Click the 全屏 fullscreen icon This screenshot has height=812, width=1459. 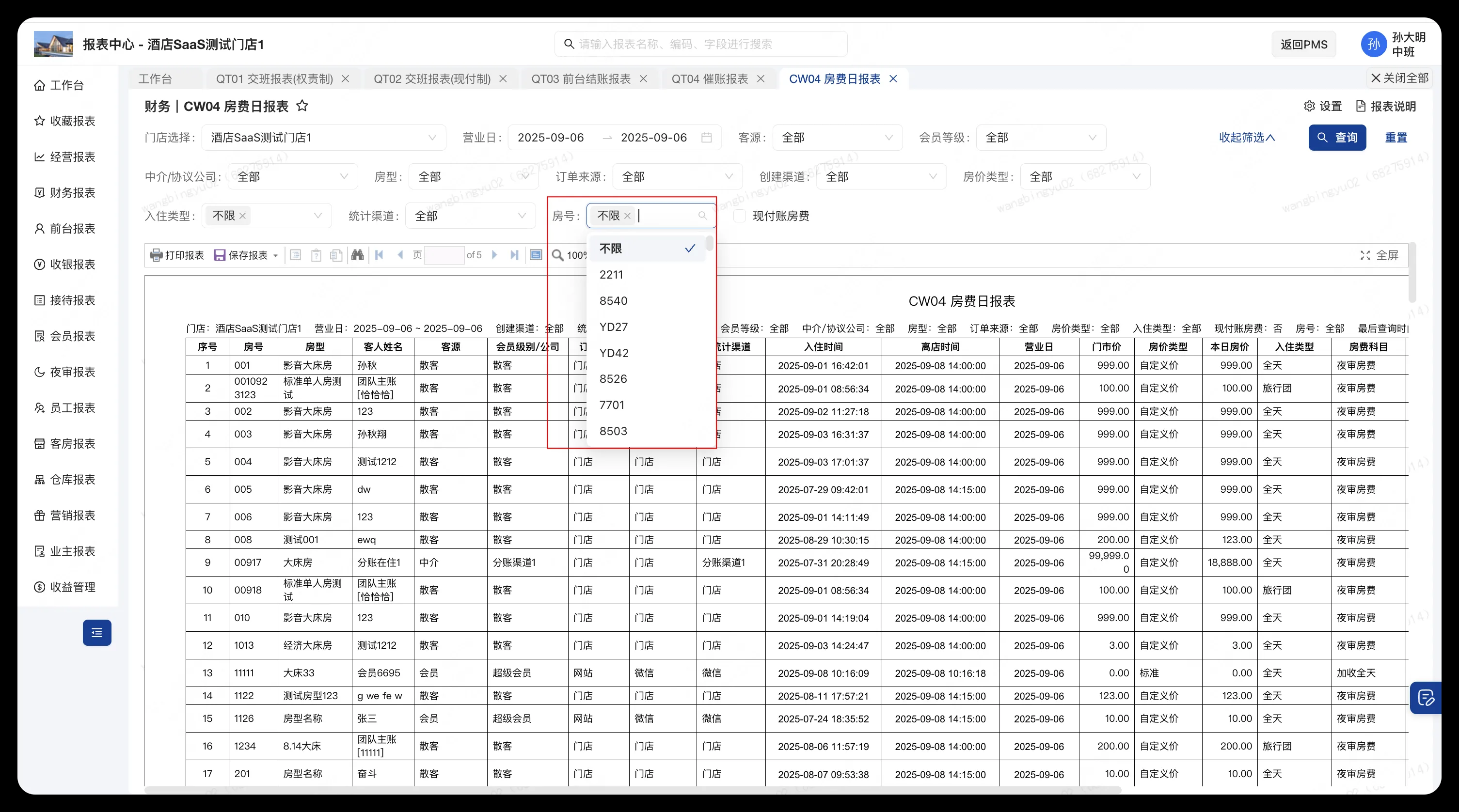point(1365,255)
